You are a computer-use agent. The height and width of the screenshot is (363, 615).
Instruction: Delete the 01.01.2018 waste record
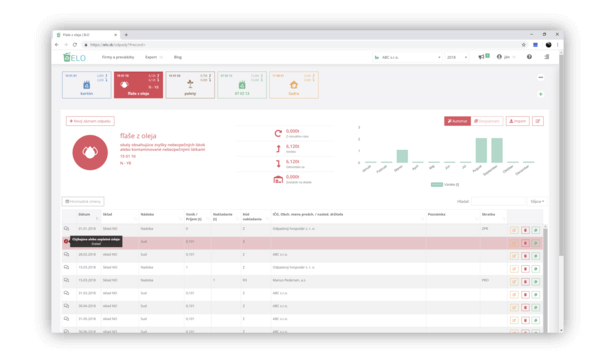525,230
